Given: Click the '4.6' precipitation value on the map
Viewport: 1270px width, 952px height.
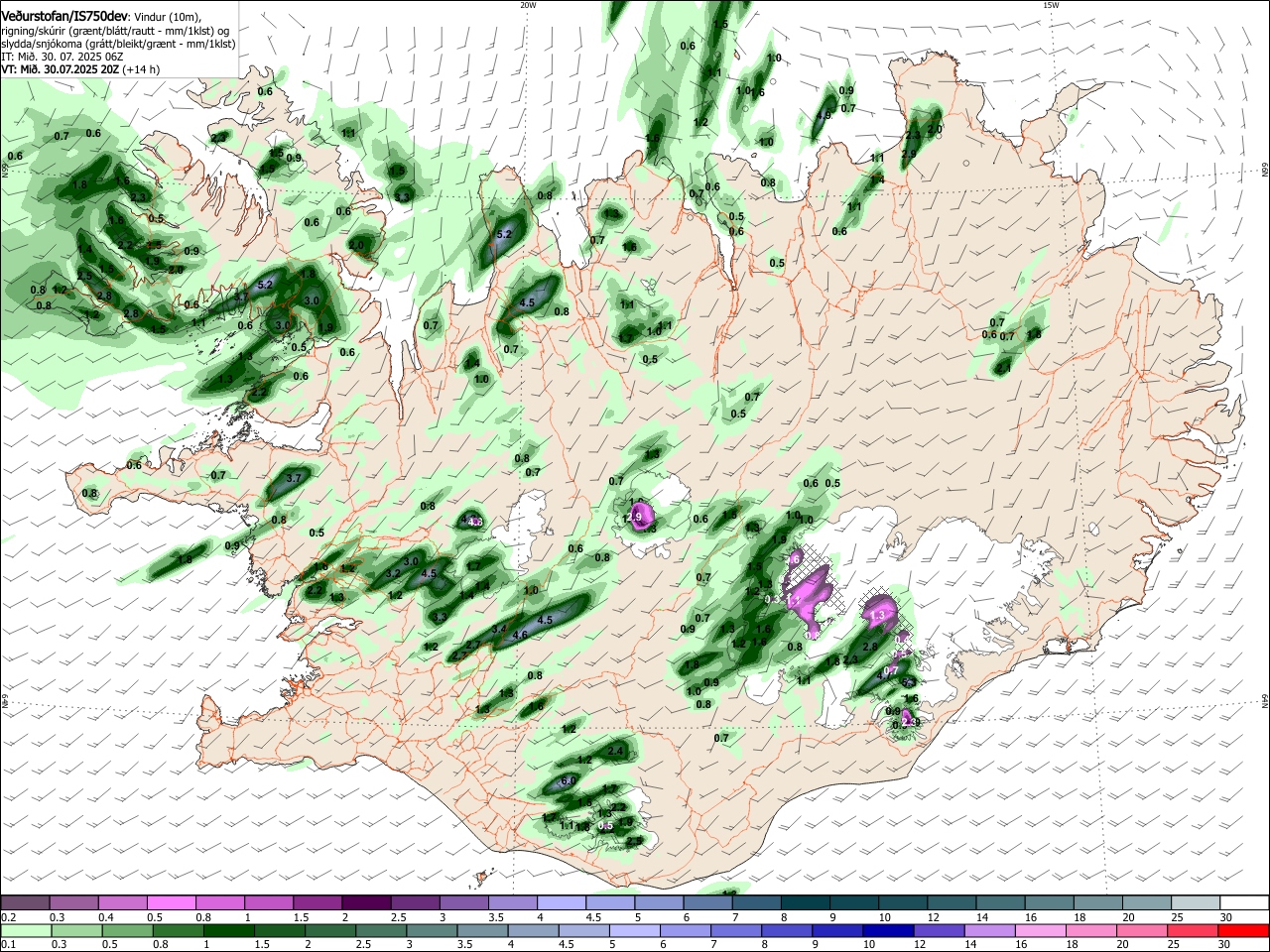Looking at the screenshot, I should tap(520, 636).
